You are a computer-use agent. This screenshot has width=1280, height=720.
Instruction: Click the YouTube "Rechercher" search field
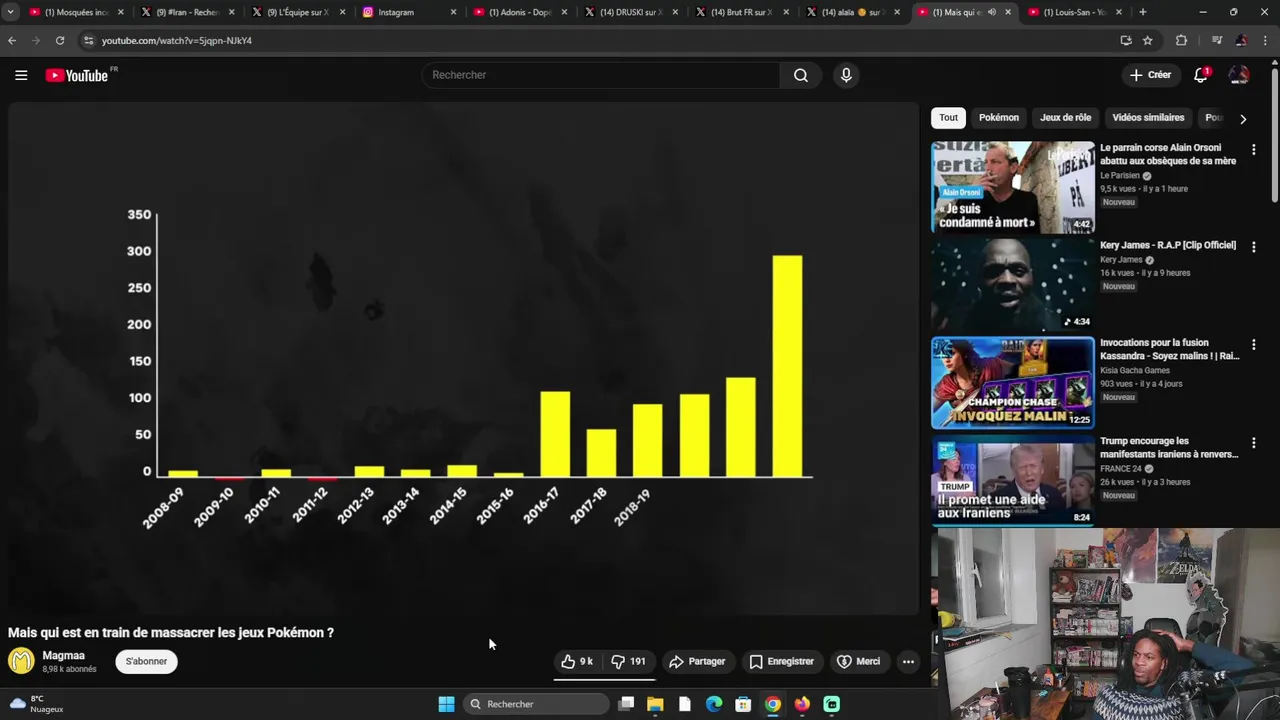pos(600,75)
